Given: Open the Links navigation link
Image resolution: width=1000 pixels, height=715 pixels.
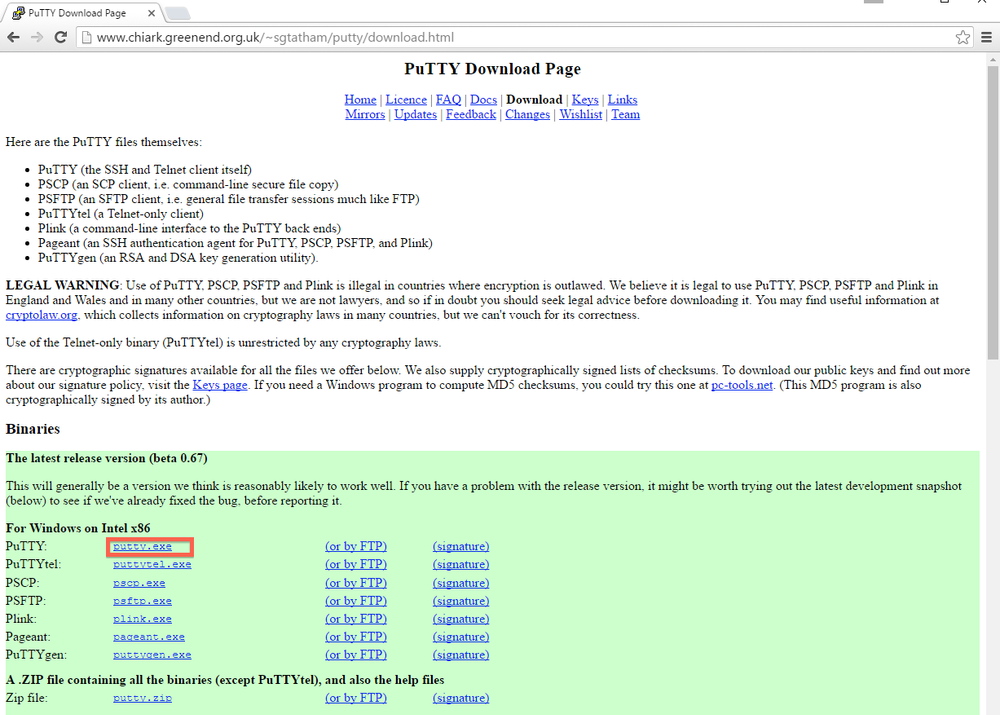Looking at the screenshot, I should [622, 100].
